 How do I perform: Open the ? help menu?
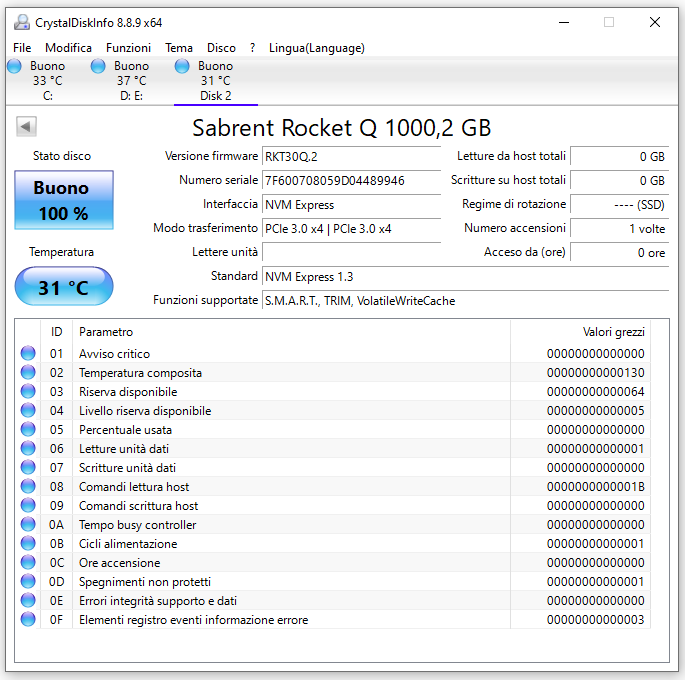253,48
